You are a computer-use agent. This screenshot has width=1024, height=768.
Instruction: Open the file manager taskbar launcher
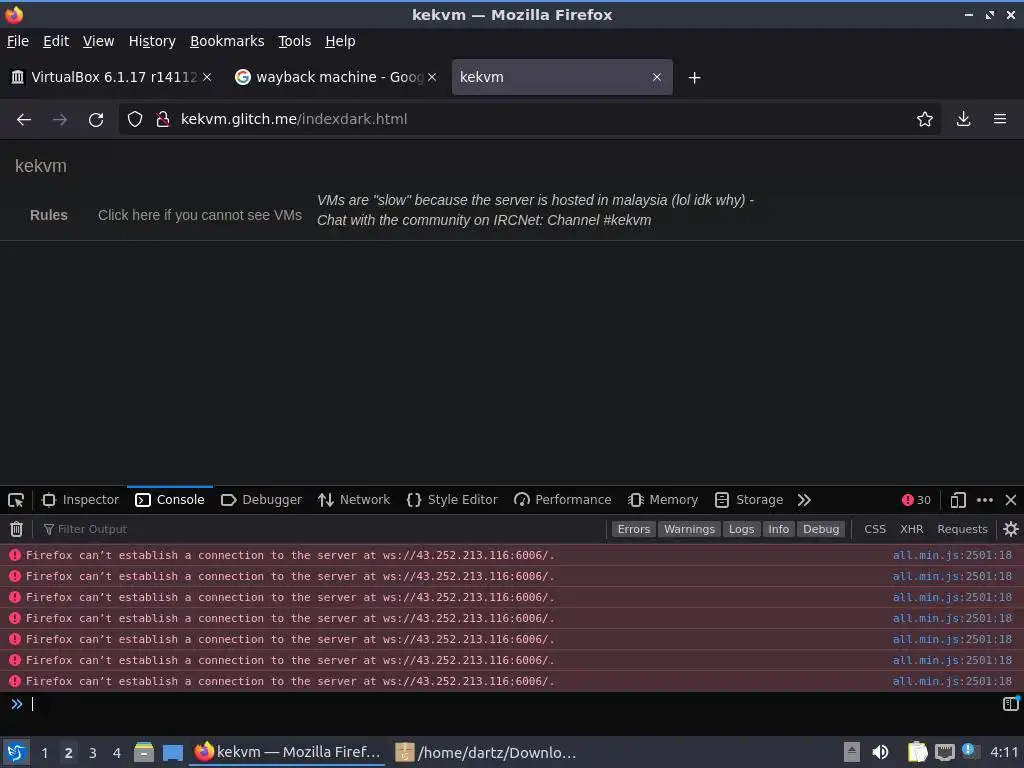click(x=144, y=752)
